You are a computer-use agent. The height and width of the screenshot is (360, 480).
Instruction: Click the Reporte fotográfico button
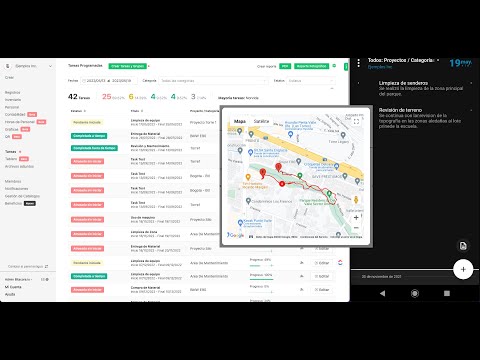click(311, 66)
